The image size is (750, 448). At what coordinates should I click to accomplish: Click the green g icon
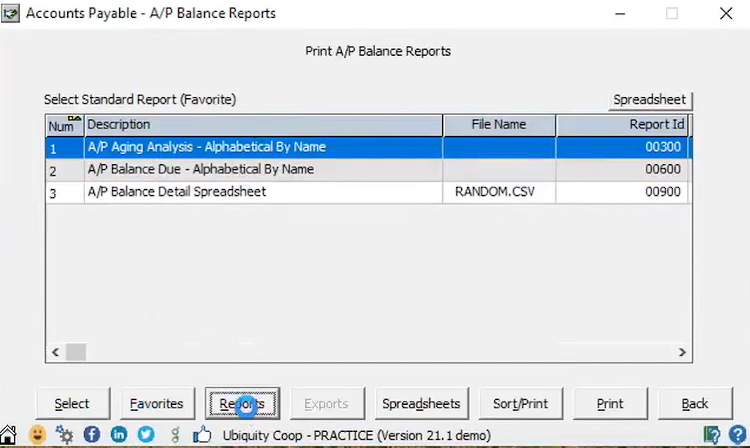click(175, 435)
